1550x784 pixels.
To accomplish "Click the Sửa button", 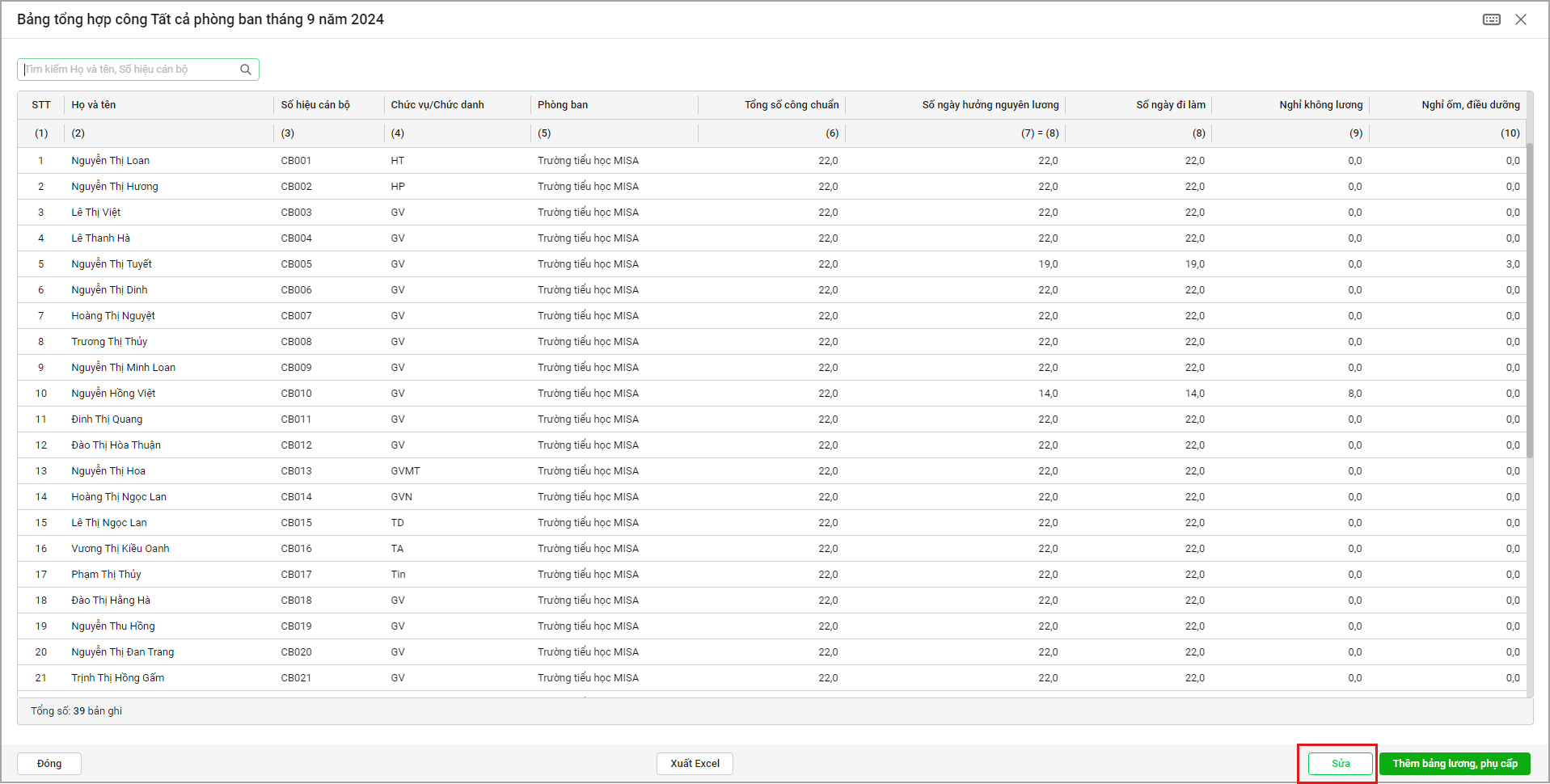I will 1340,764.
